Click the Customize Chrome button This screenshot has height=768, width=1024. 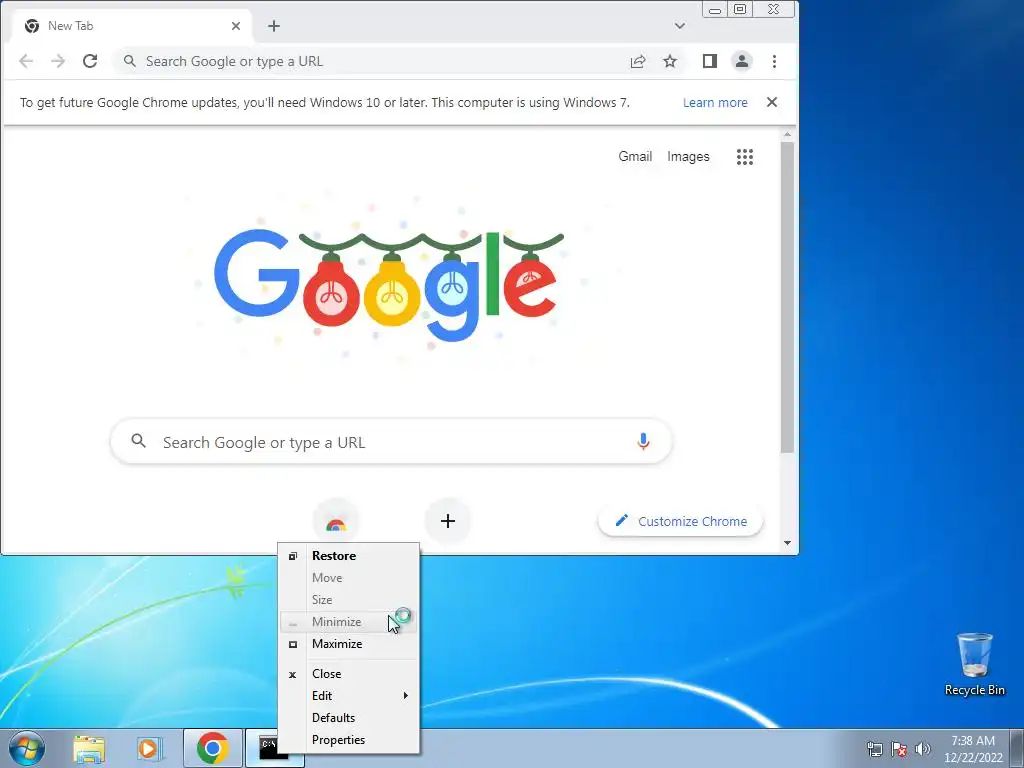pyautogui.click(x=680, y=521)
